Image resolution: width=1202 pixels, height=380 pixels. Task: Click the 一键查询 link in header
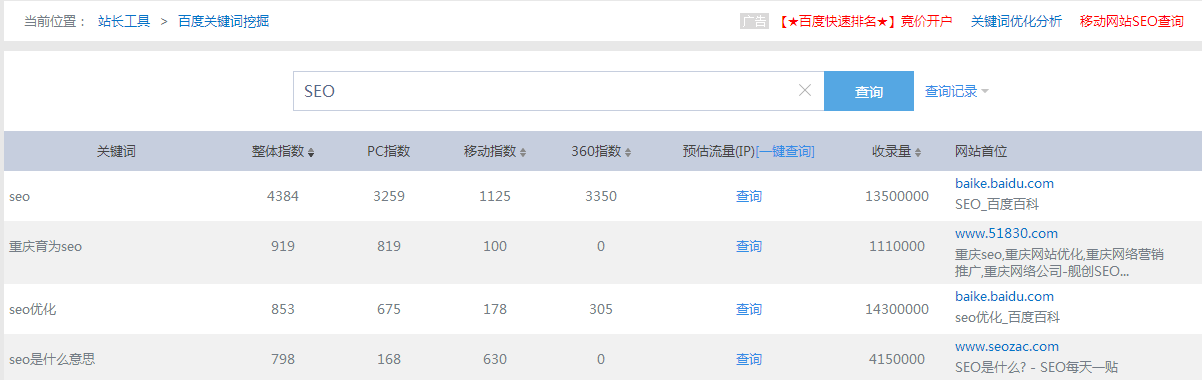coord(785,152)
